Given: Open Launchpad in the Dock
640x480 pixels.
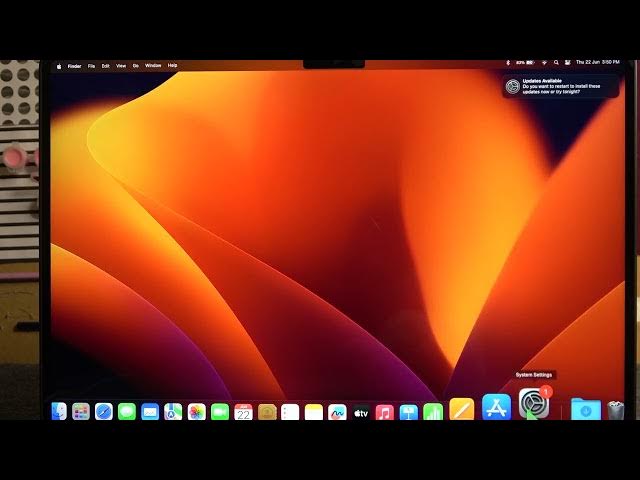Looking at the screenshot, I should [81, 411].
